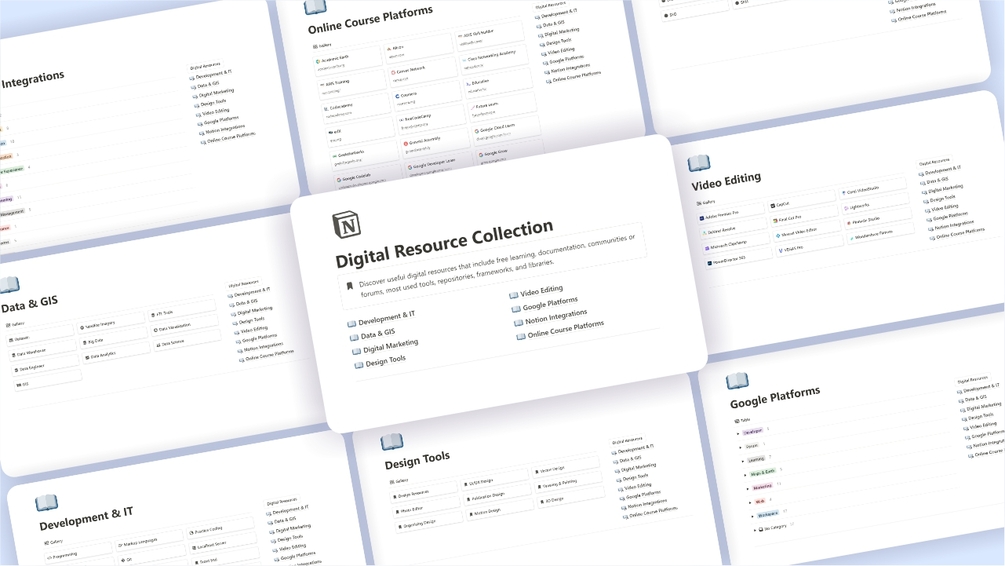Open Online Course Platforms link on central card
This screenshot has width=1005, height=566.
(565, 329)
